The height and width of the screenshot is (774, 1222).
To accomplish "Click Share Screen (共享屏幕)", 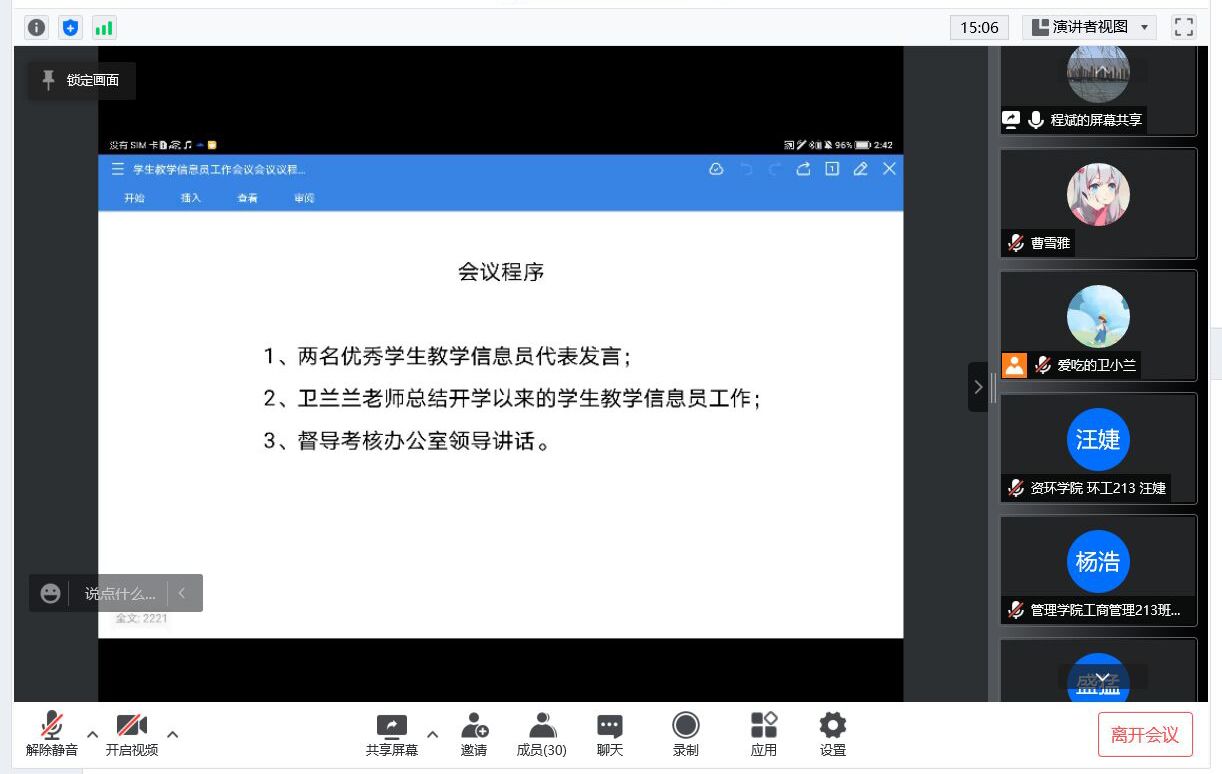I will click(x=391, y=735).
